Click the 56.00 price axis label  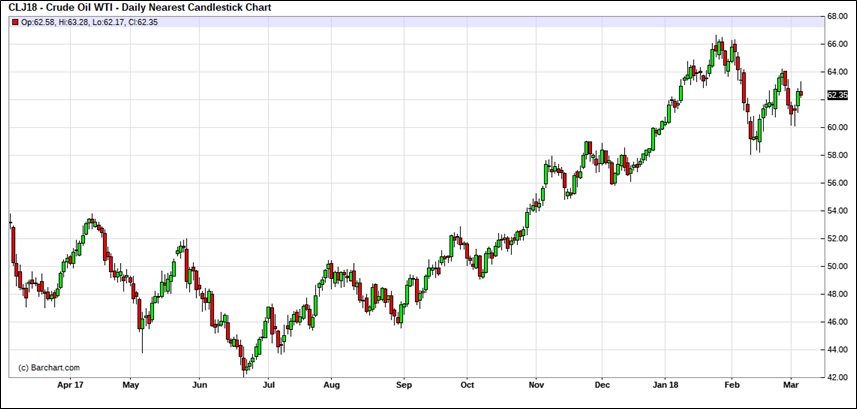(837, 183)
